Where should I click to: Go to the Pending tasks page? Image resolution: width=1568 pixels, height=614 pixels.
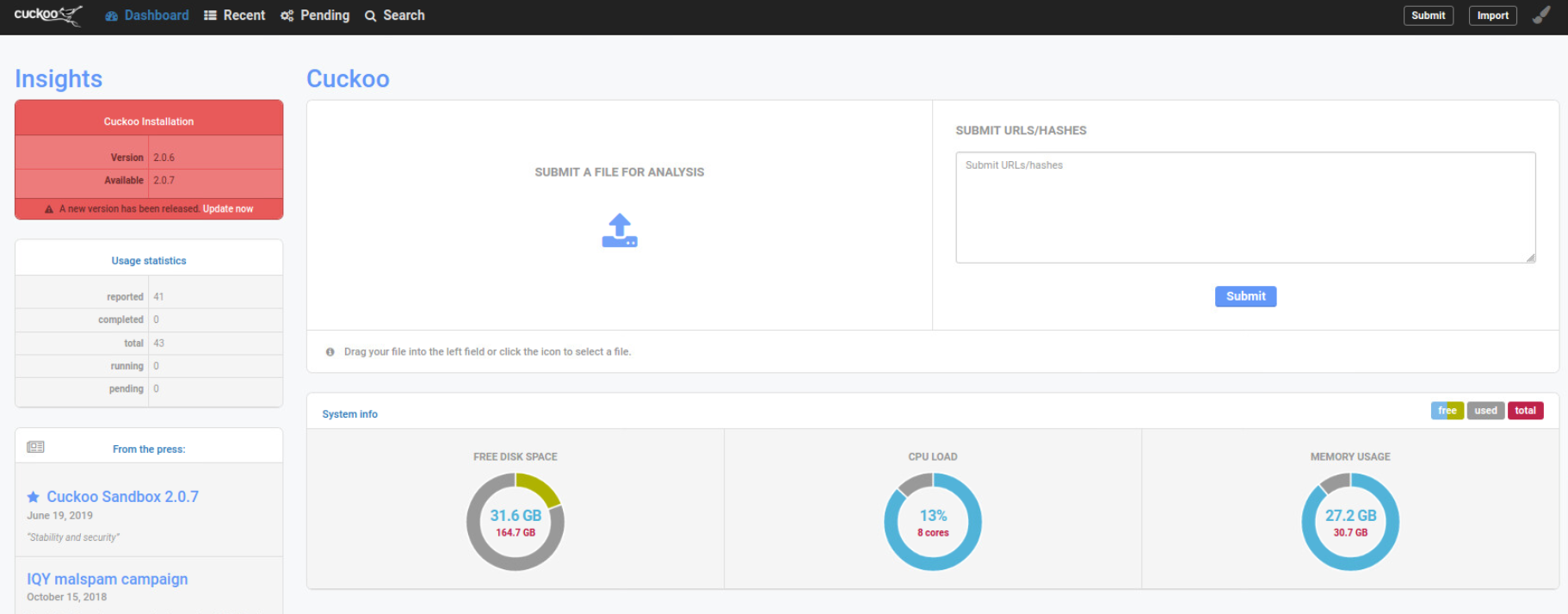pyautogui.click(x=315, y=16)
